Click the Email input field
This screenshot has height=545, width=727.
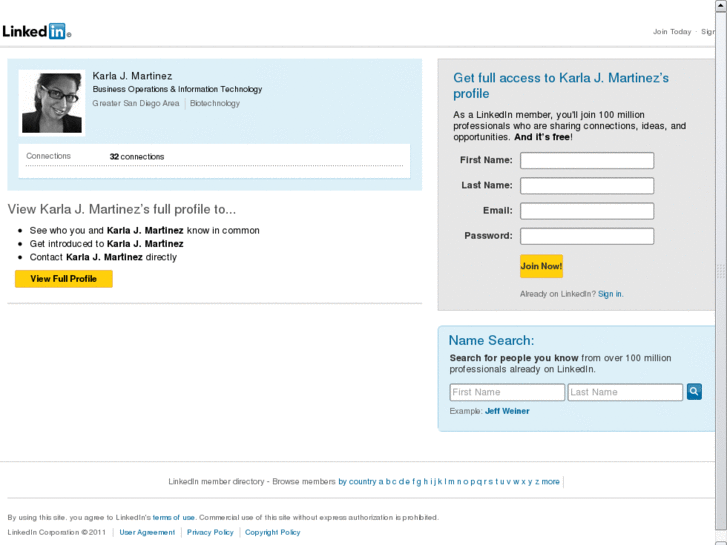587,211
